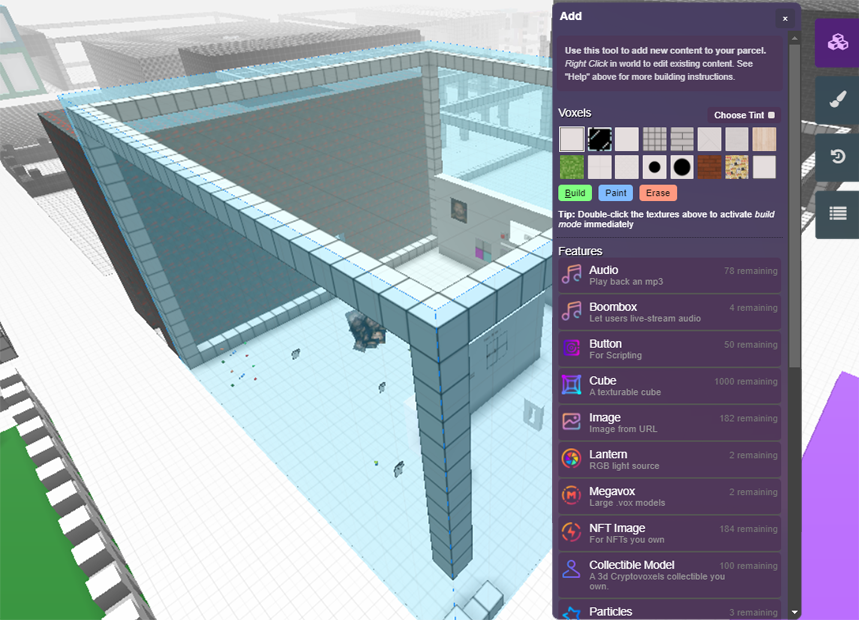Open the Add blocks tool tab
The image size is (859, 620).
[x=836, y=43]
